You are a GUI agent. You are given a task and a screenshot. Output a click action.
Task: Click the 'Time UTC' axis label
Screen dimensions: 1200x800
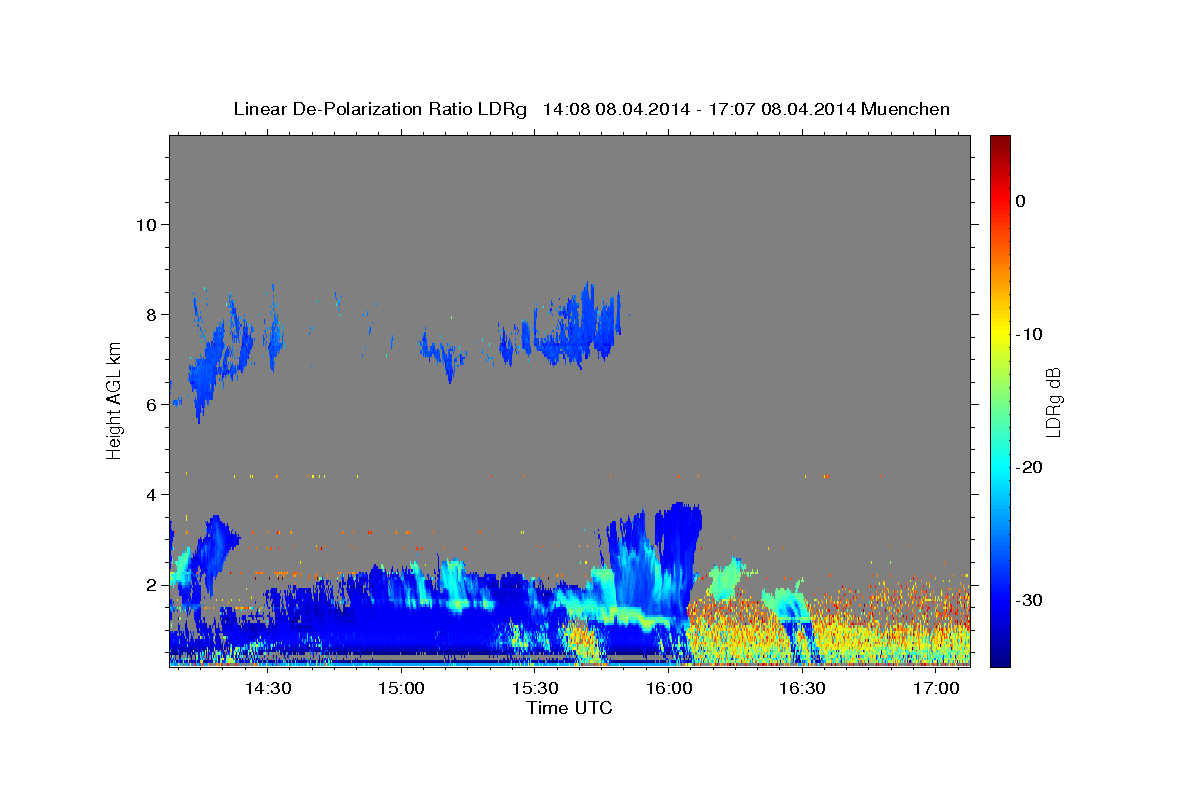(x=569, y=708)
